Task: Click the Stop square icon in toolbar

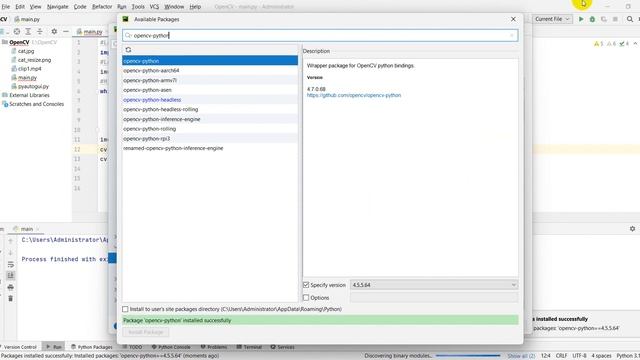Action: pos(615,19)
